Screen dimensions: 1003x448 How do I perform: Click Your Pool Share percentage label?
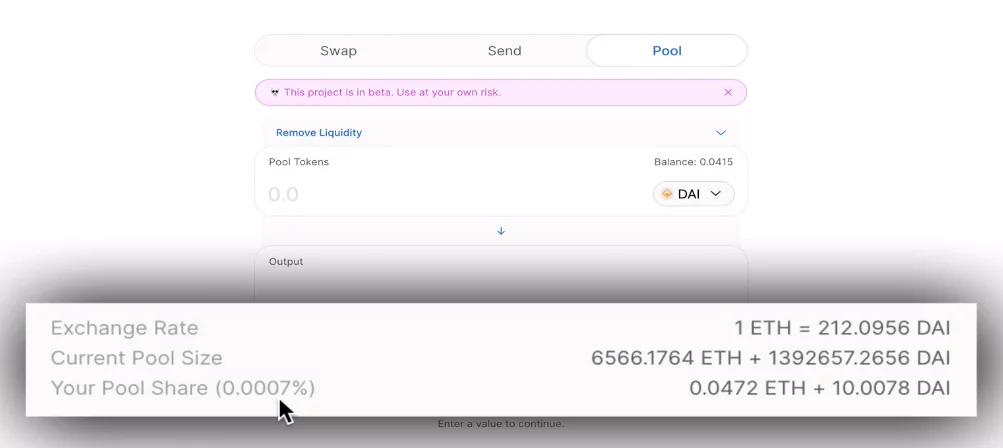(x=183, y=388)
